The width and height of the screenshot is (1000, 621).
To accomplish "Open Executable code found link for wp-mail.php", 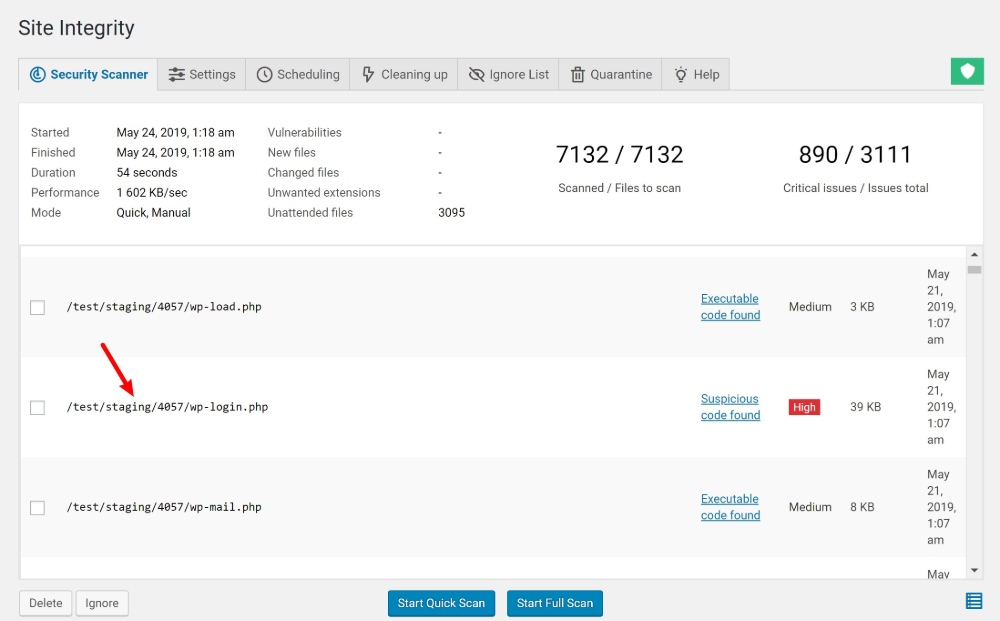I will 730,507.
